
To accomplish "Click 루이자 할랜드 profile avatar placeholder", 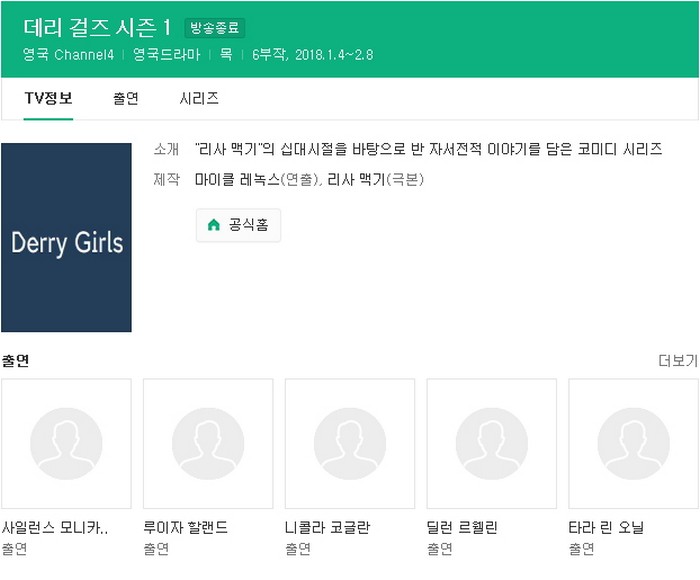I will [x=208, y=444].
